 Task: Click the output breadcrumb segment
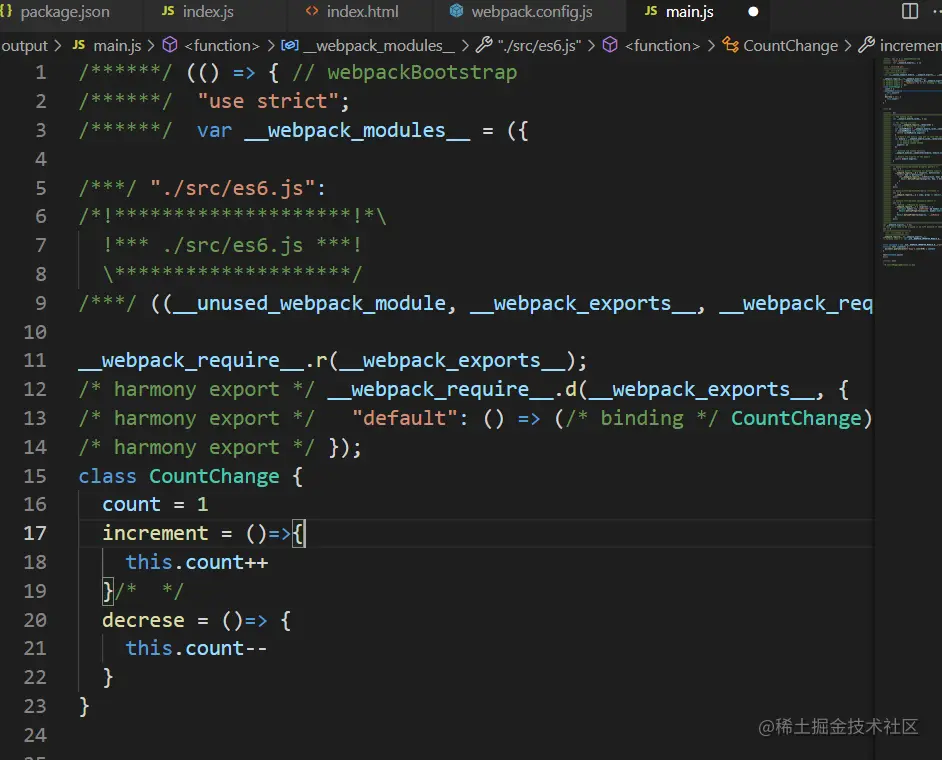tap(24, 46)
